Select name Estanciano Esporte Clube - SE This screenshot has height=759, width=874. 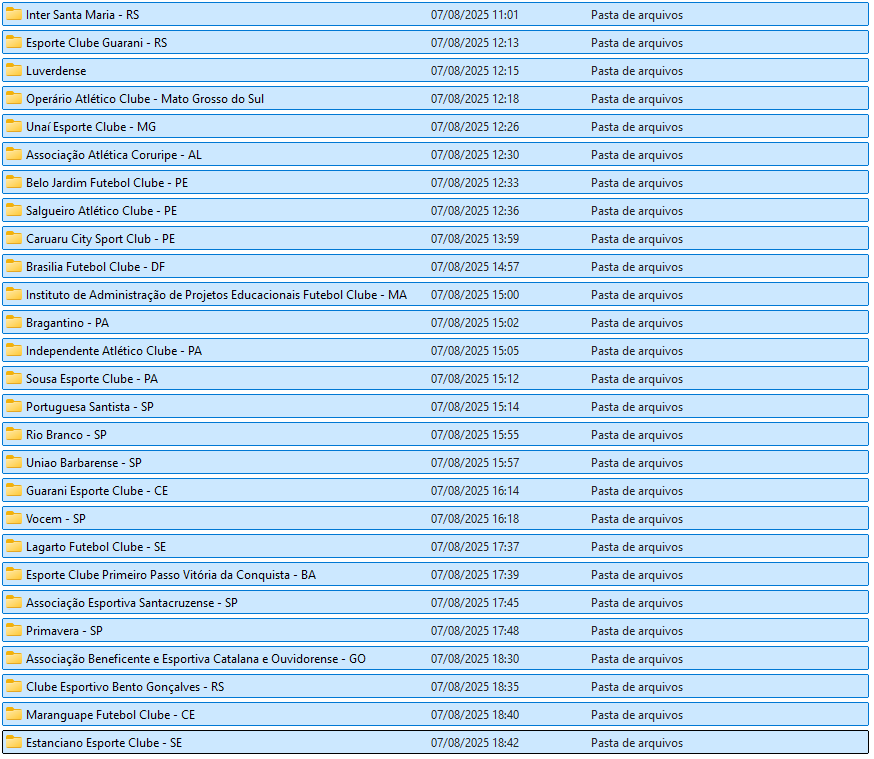104,743
